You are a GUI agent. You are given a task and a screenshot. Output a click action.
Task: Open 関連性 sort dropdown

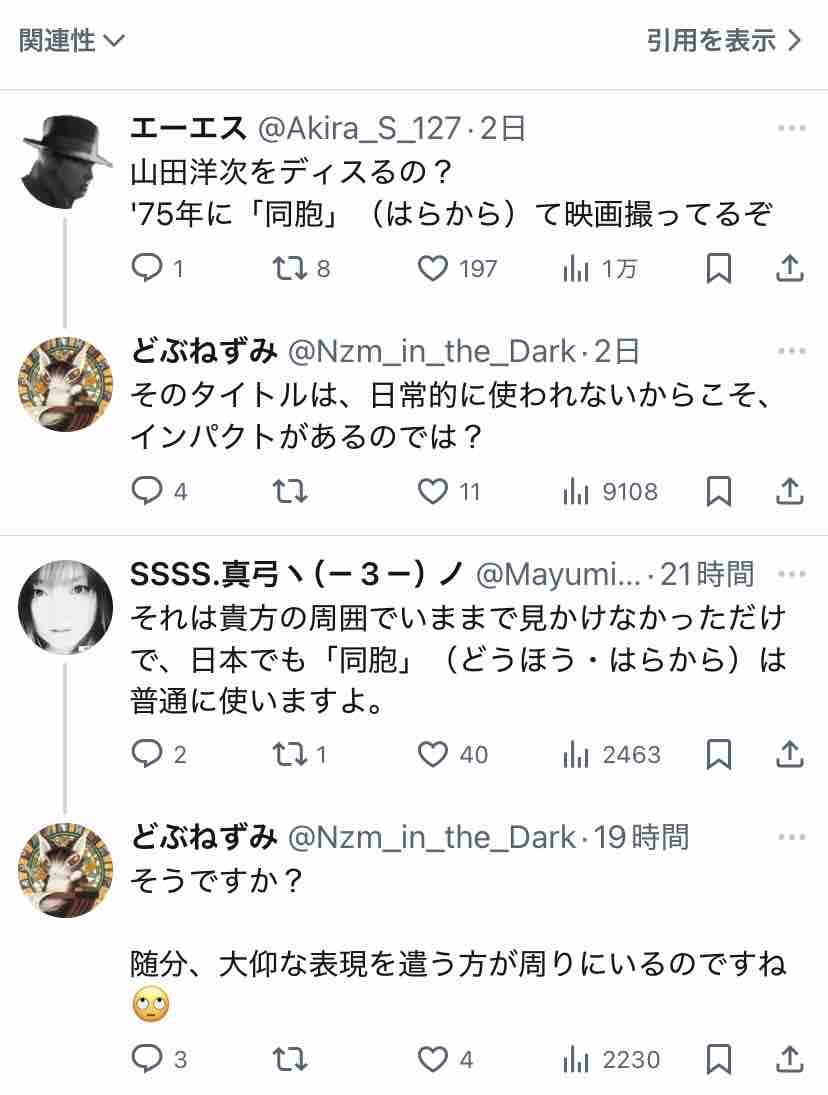click(71, 41)
